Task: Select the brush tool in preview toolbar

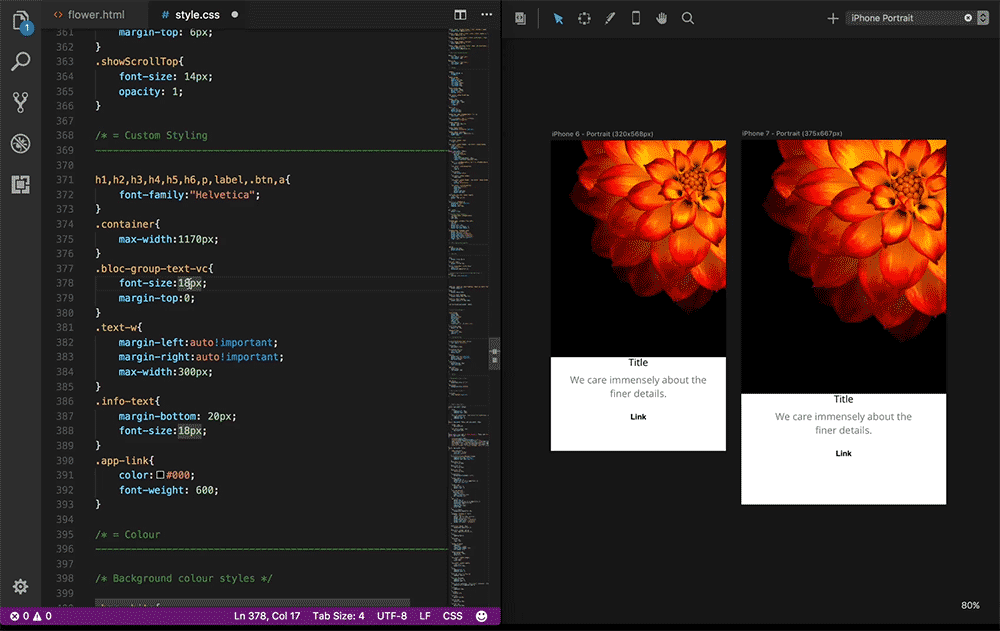Action: (x=610, y=19)
